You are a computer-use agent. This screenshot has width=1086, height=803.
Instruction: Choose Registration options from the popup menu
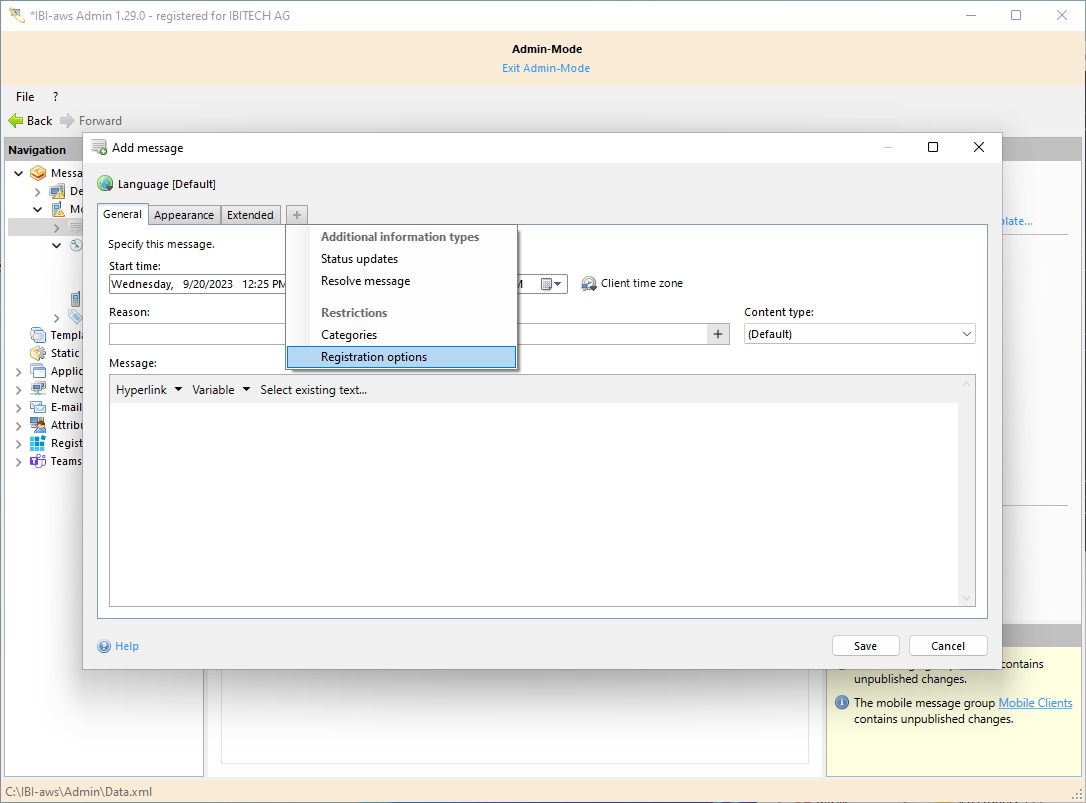coord(373,357)
